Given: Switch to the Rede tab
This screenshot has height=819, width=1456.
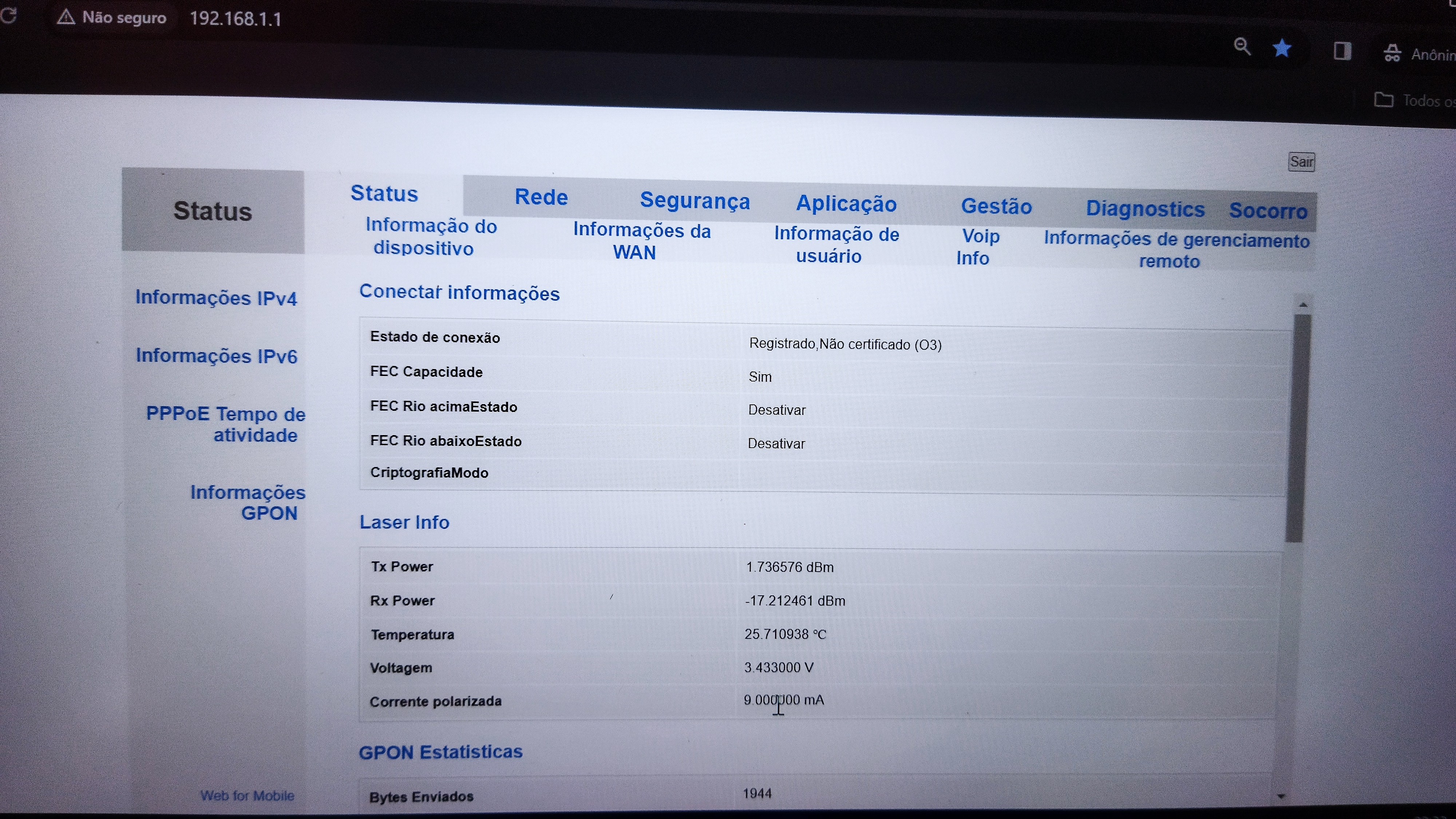Looking at the screenshot, I should click(541, 197).
